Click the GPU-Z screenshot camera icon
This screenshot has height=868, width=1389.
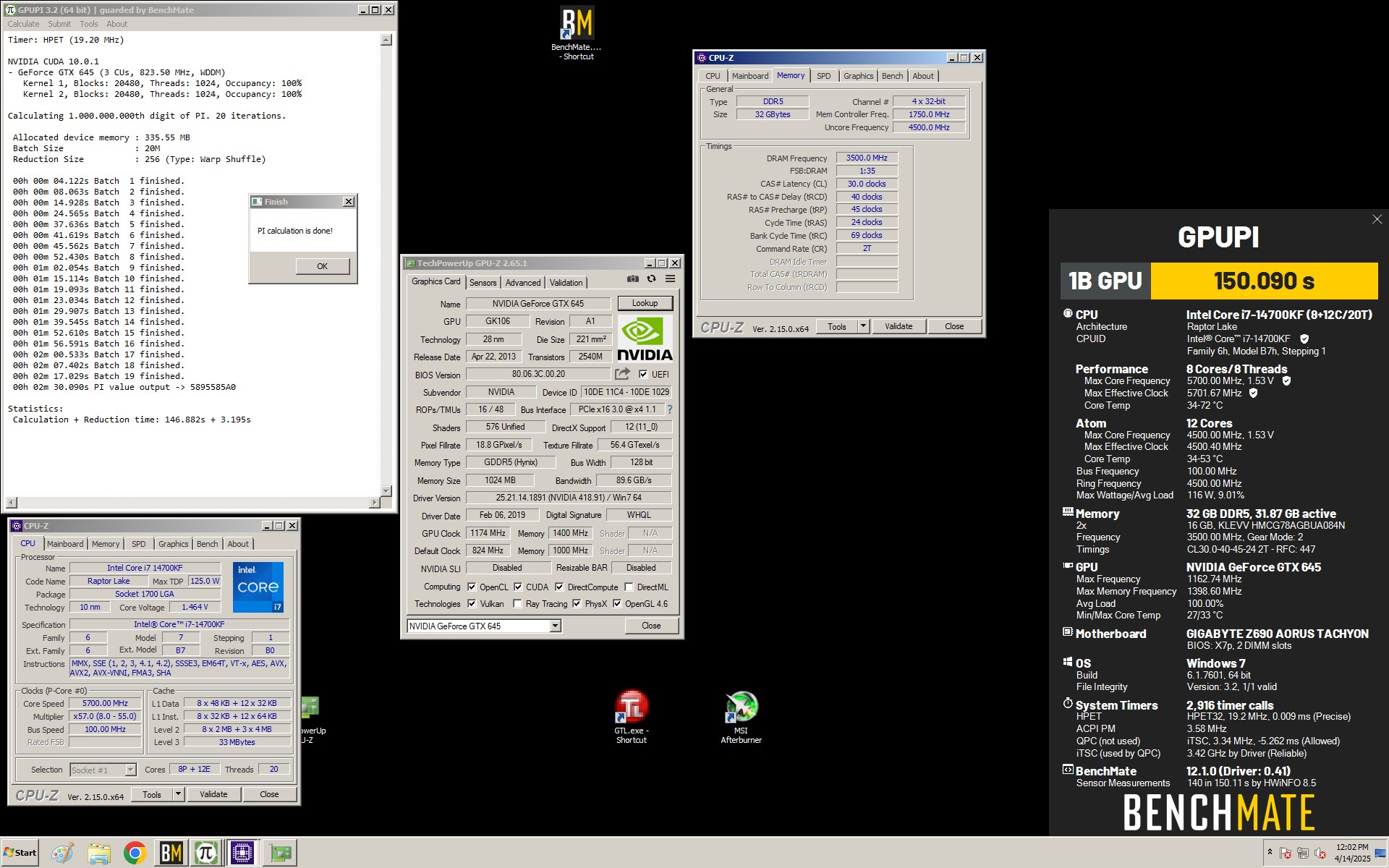pos(633,279)
